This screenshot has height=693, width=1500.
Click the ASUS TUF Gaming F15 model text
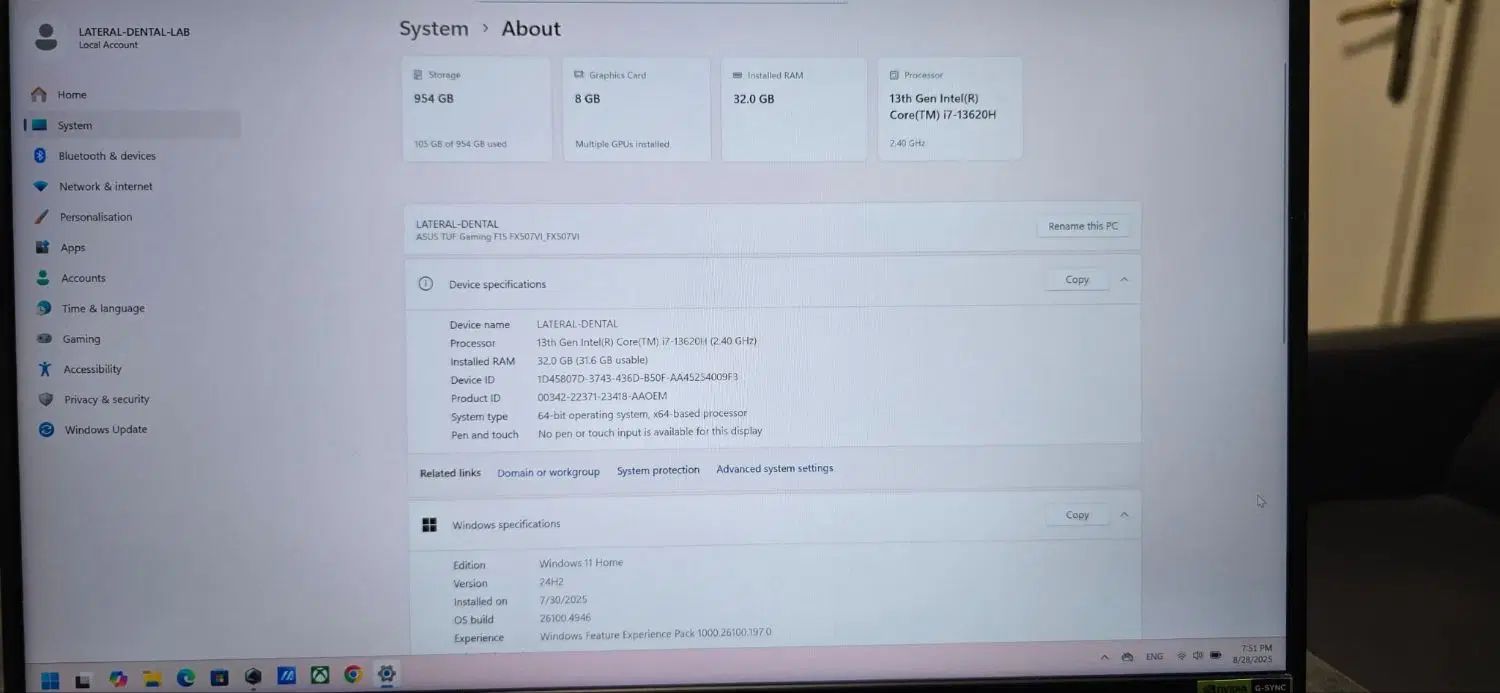(497, 237)
